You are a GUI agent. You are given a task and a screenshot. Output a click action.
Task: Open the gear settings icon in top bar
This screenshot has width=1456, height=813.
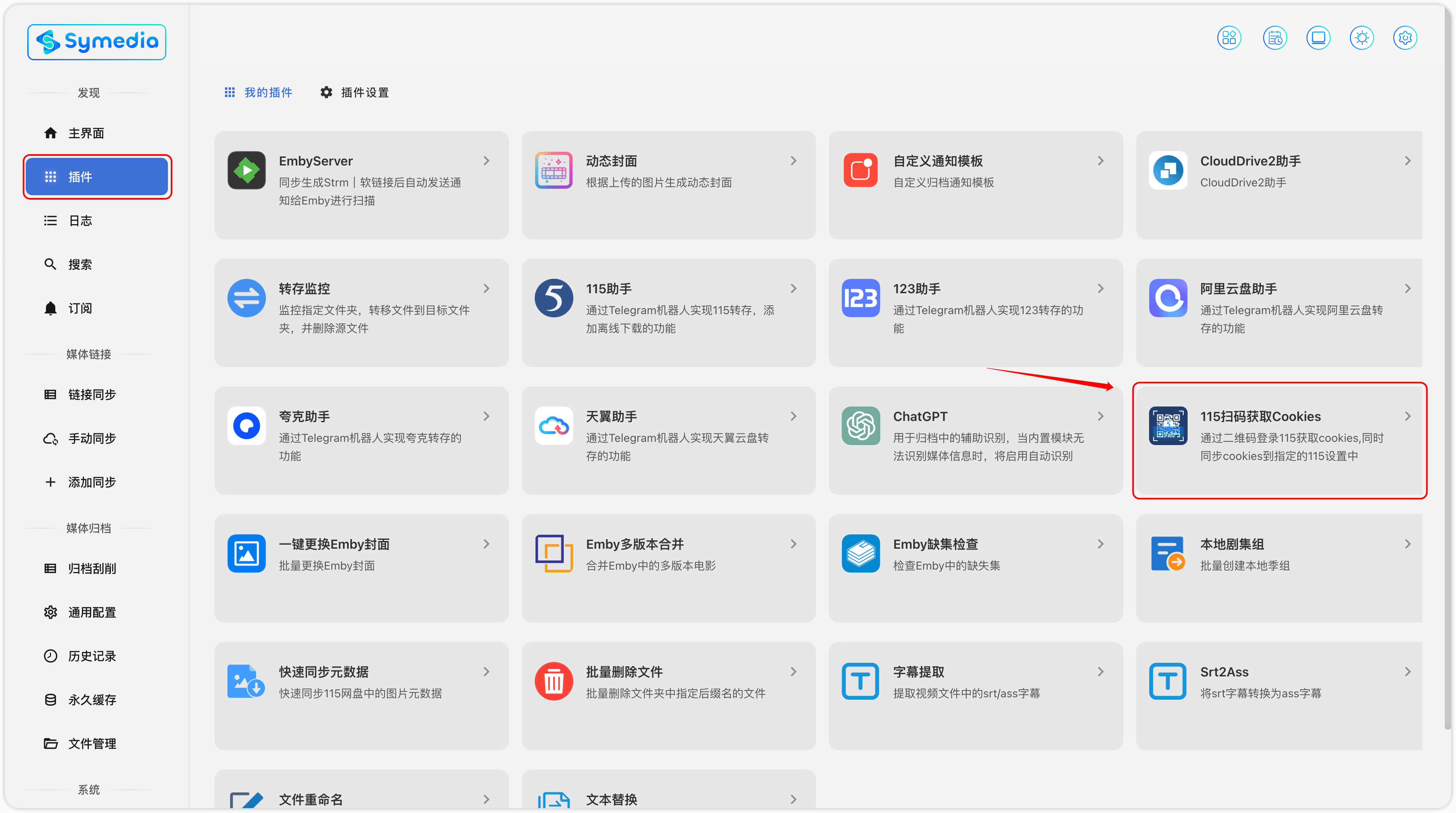point(1405,38)
